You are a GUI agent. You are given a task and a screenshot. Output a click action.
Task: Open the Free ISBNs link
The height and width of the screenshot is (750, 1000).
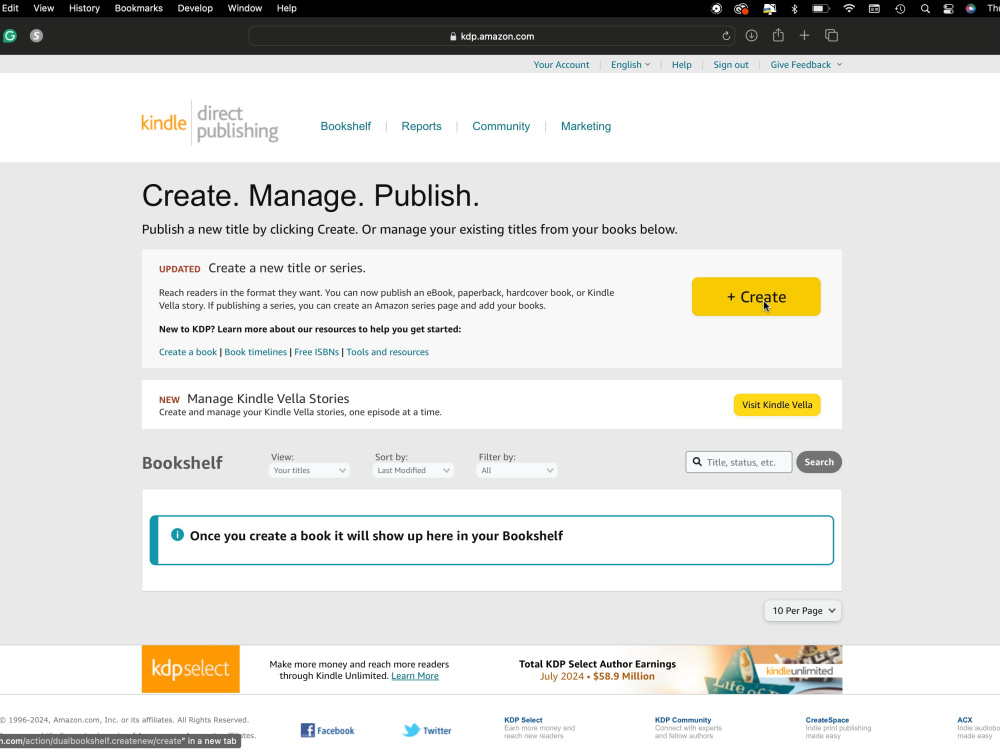tap(316, 352)
